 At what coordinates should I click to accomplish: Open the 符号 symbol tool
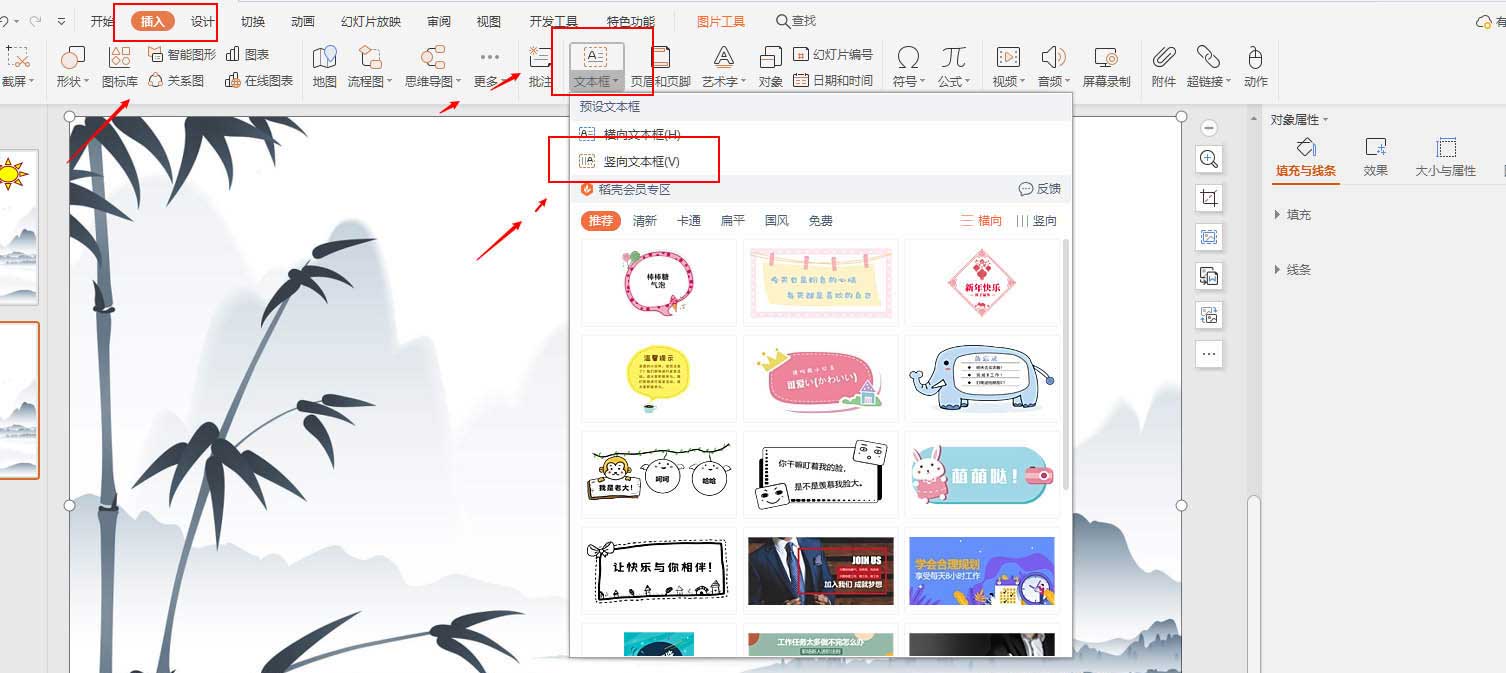tap(908, 66)
